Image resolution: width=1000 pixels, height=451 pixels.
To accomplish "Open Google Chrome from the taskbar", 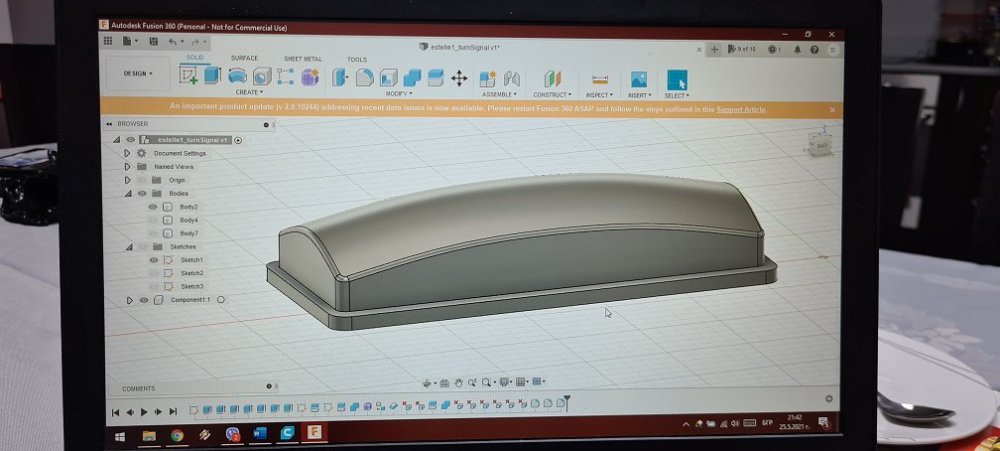I will (x=177, y=435).
